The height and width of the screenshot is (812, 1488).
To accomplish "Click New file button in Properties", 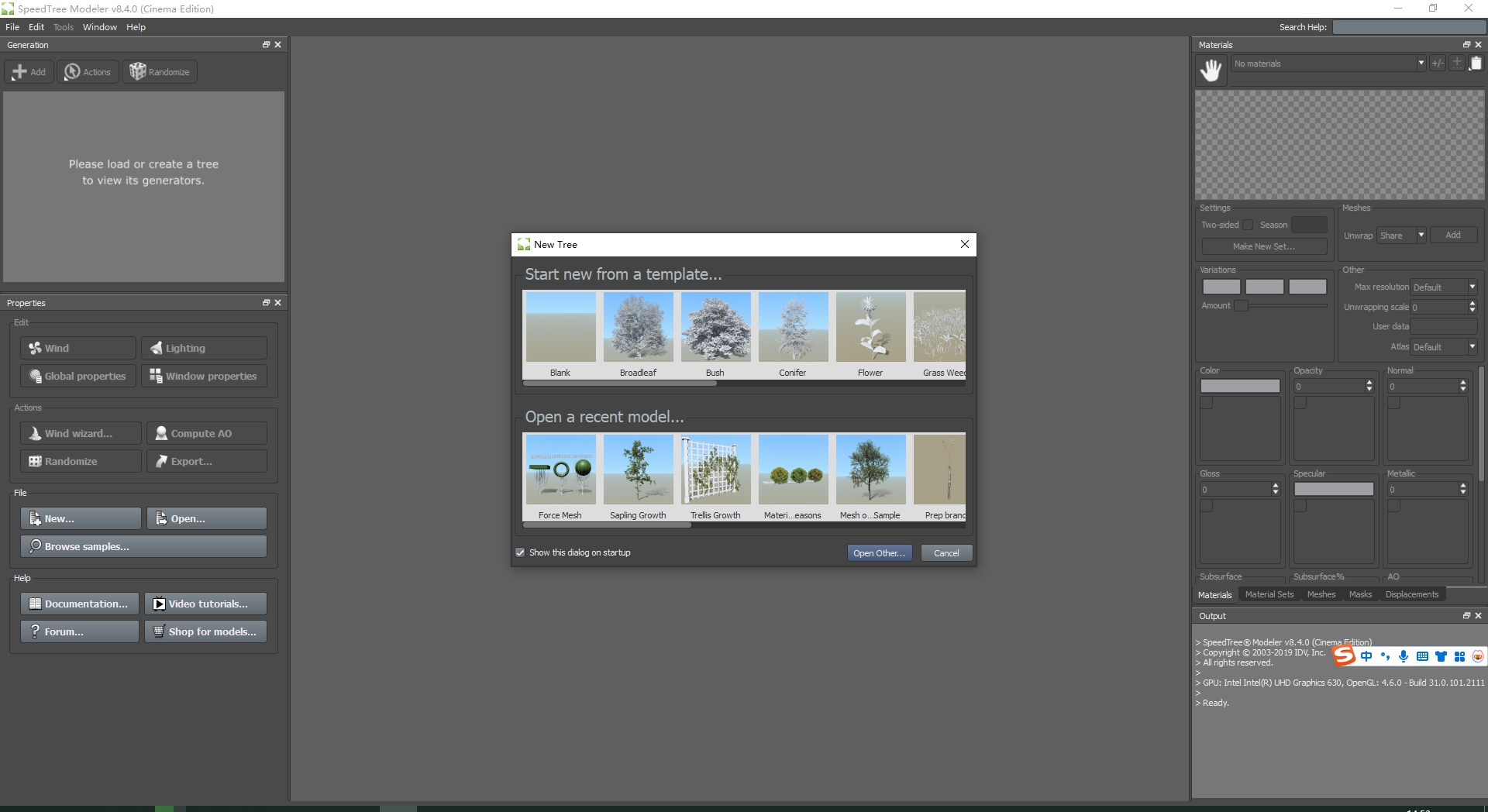I will coord(81,519).
